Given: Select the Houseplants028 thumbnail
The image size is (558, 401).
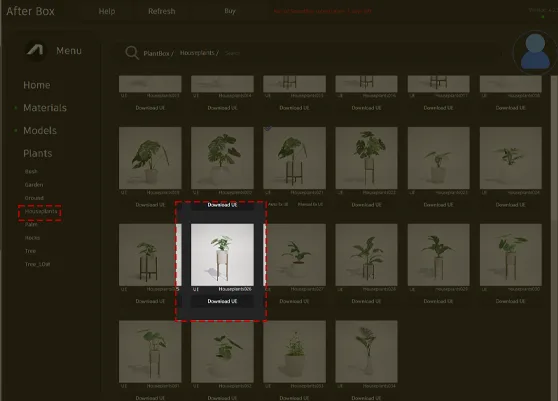Looking at the screenshot, I should [x=367, y=255].
